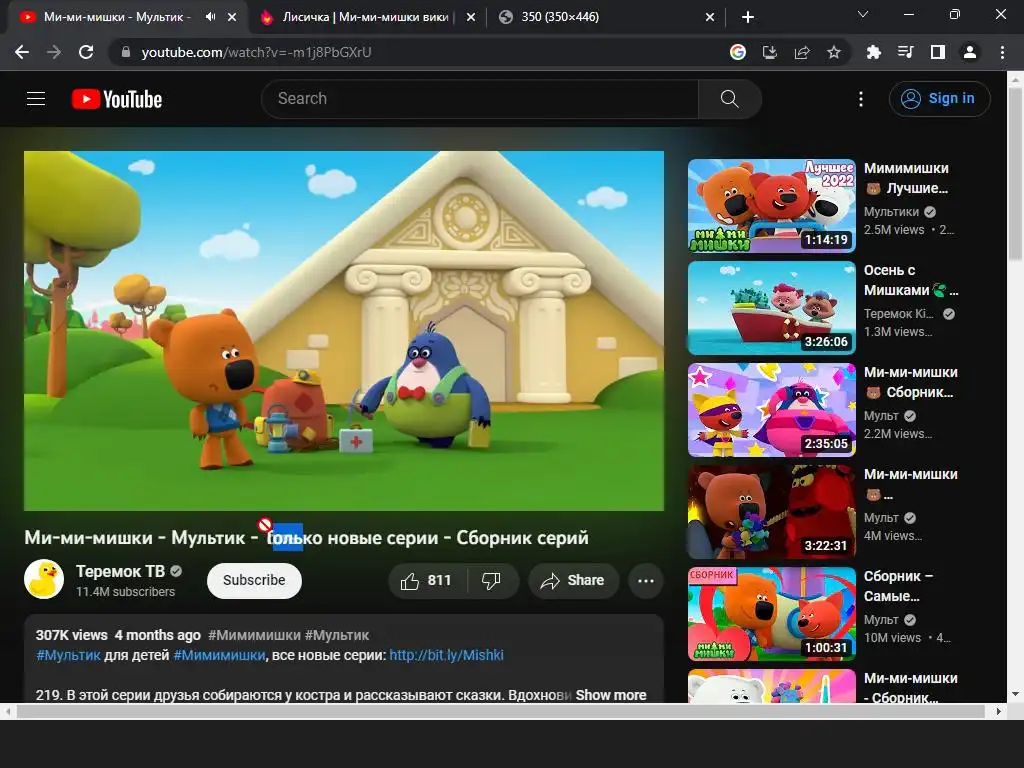Share this page from address bar
The height and width of the screenshot is (768, 1024).
pos(802,52)
